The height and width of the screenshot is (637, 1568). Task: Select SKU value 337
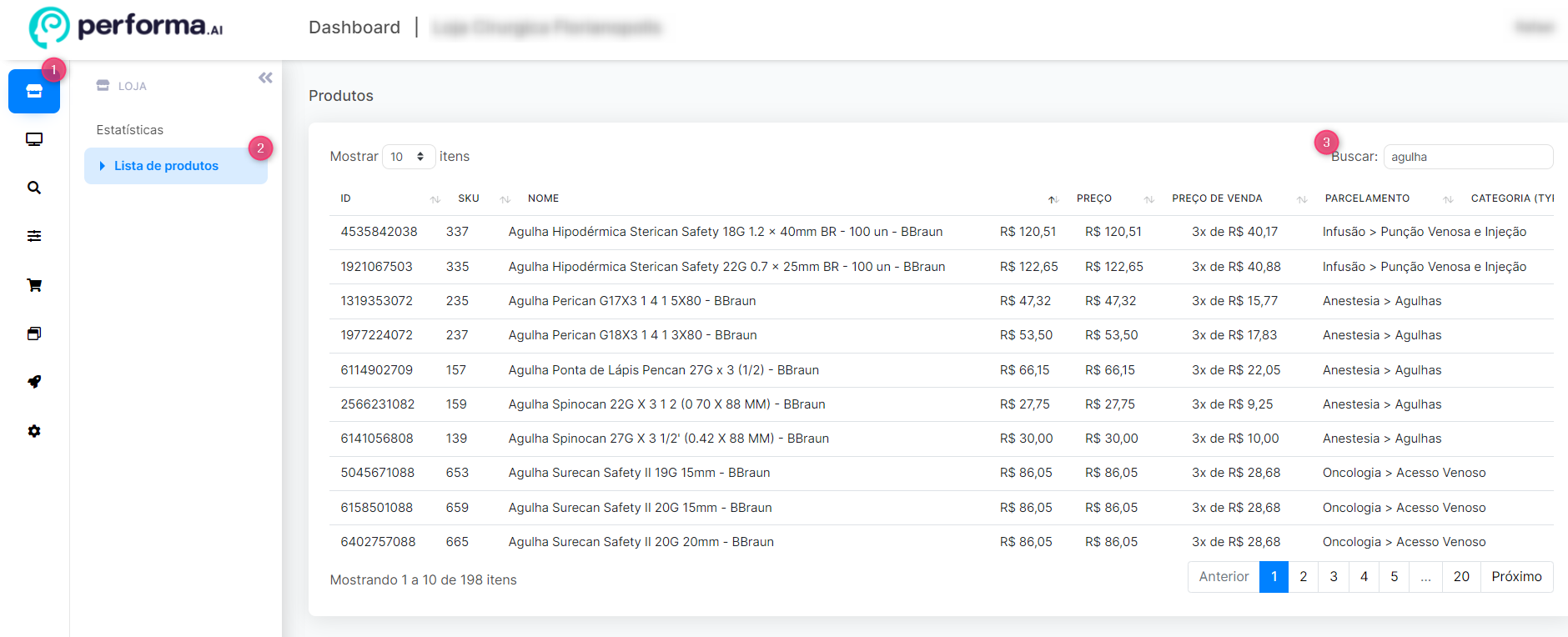(457, 232)
